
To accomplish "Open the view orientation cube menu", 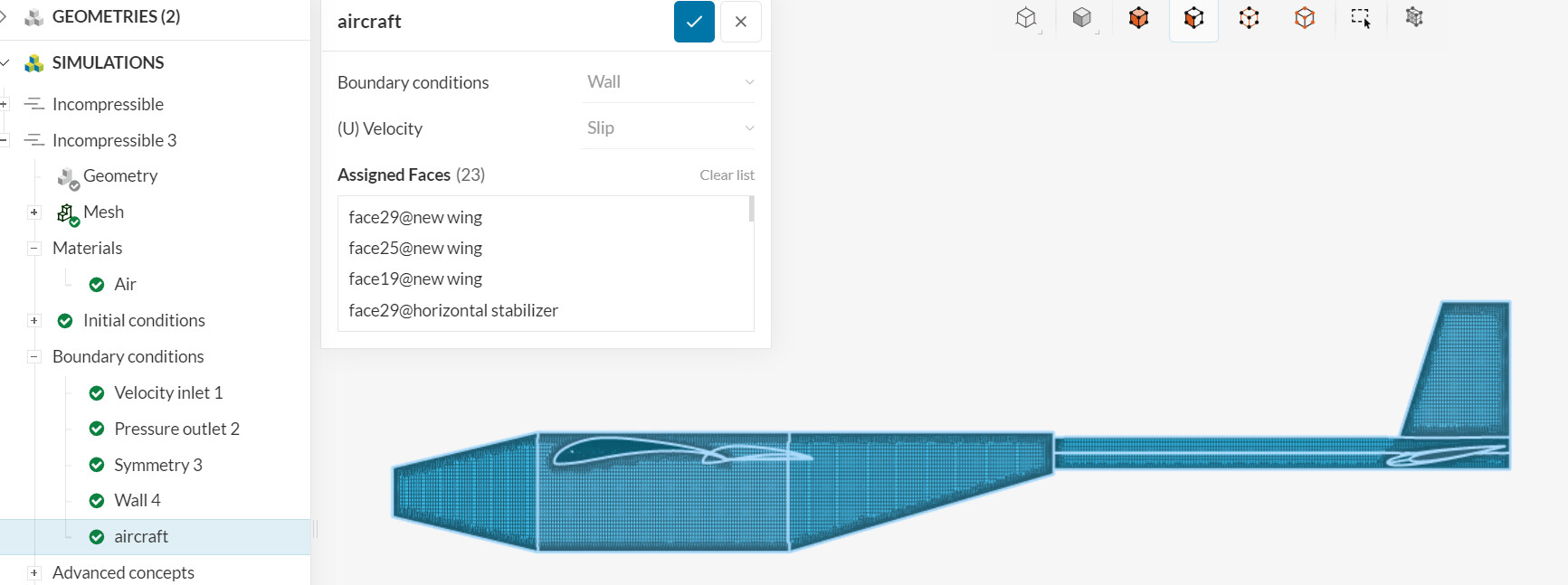I will click(x=1026, y=18).
